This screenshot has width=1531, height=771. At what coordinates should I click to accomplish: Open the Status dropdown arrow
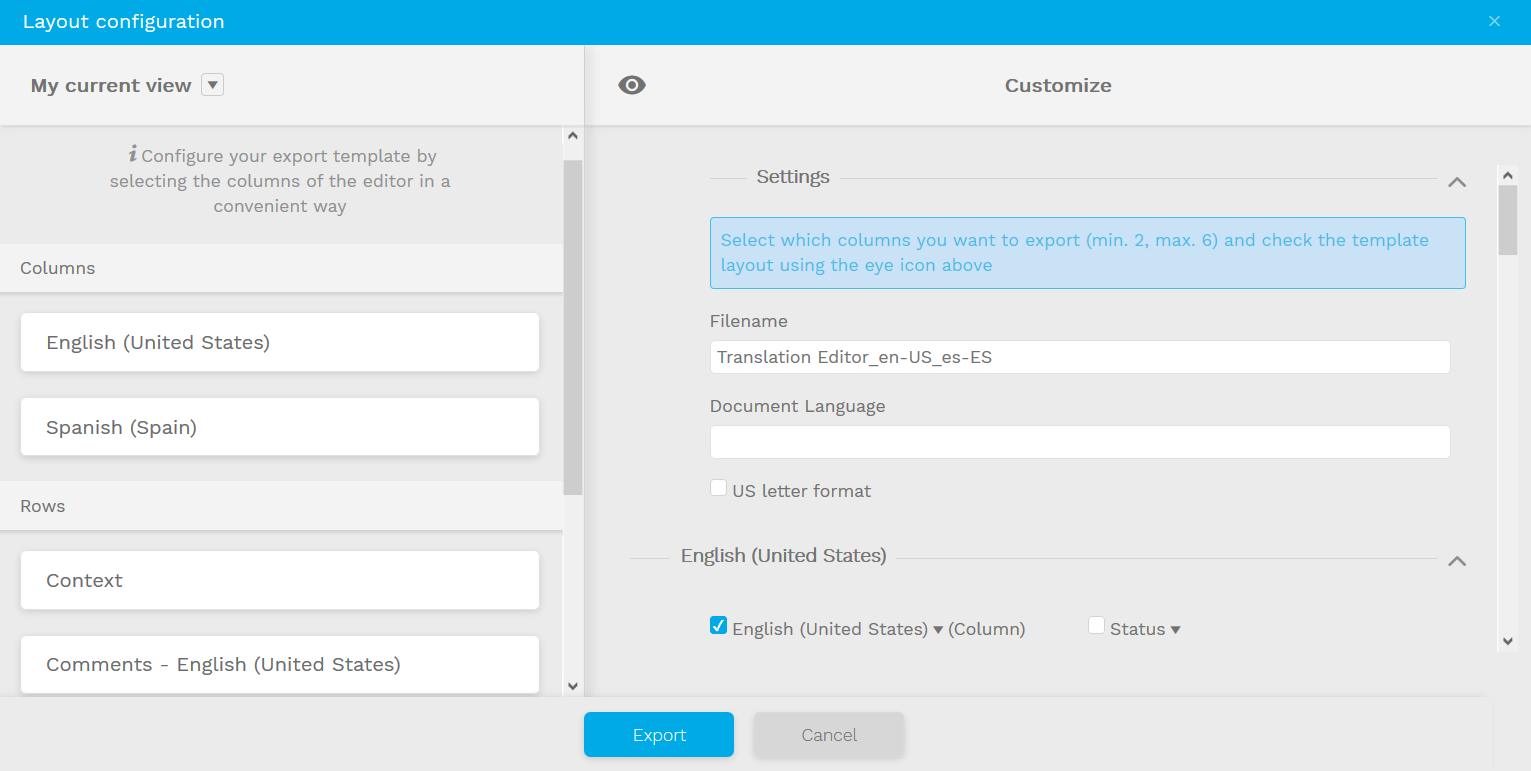(x=1175, y=630)
